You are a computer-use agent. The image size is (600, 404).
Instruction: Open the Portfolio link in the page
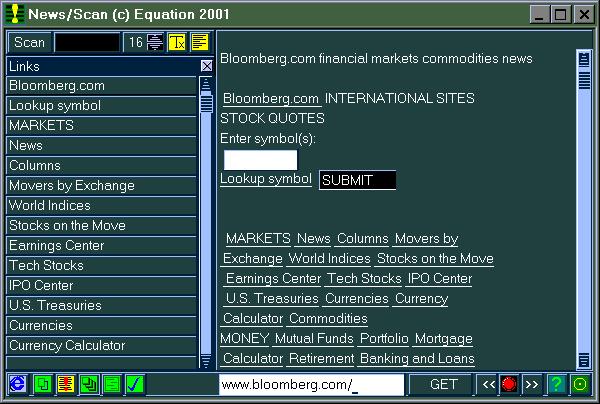(384, 339)
